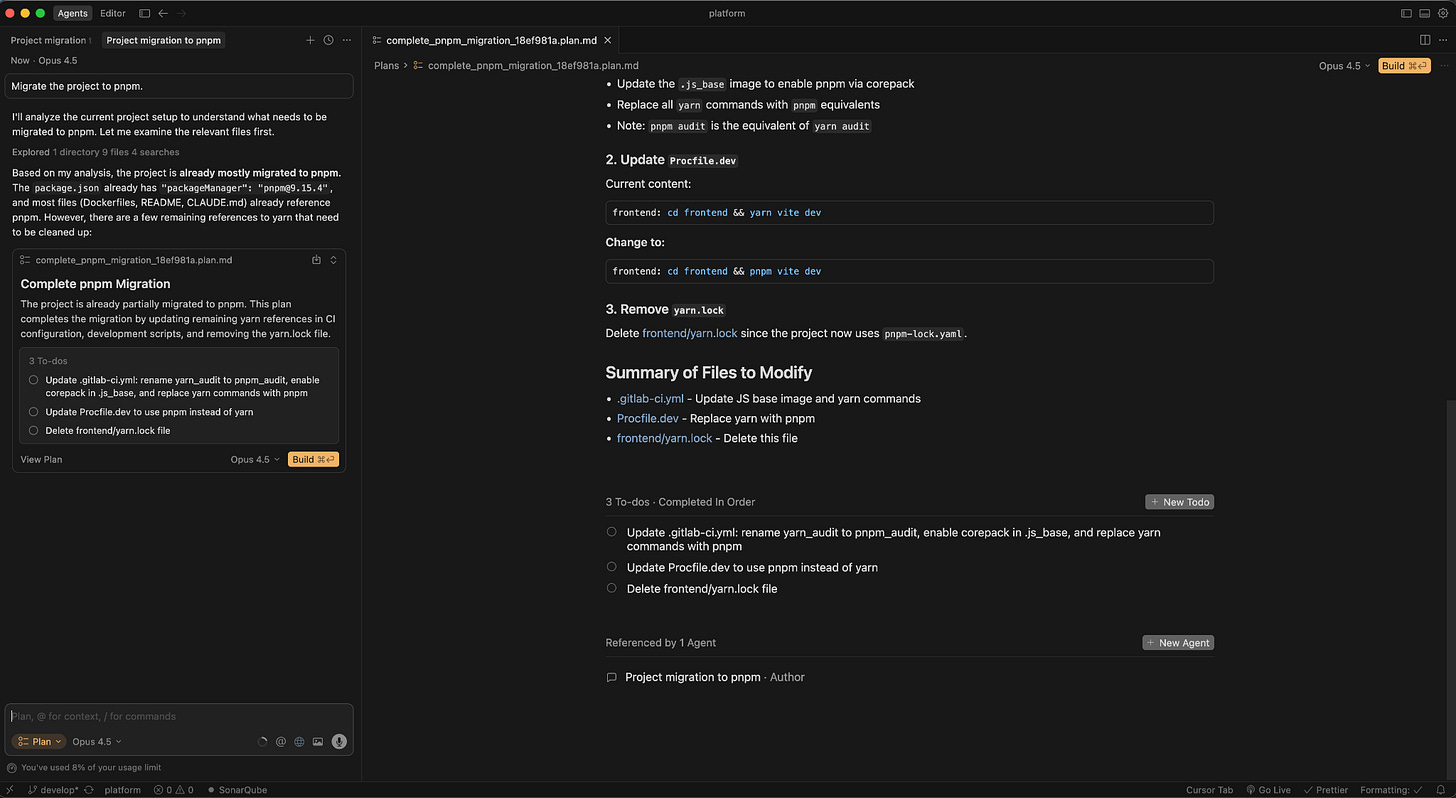1456x798 pixels.
Task: Open referenced agent Project migration to pnpm
Action: point(693,677)
